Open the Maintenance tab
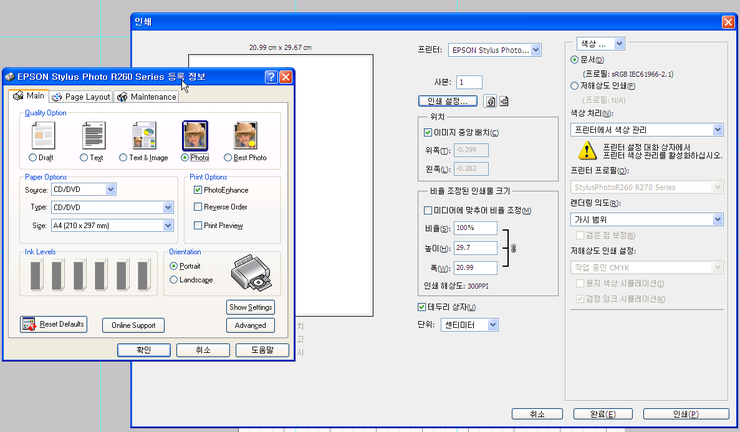The image size is (740, 432). pyautogui.click(x=147, y=97)
